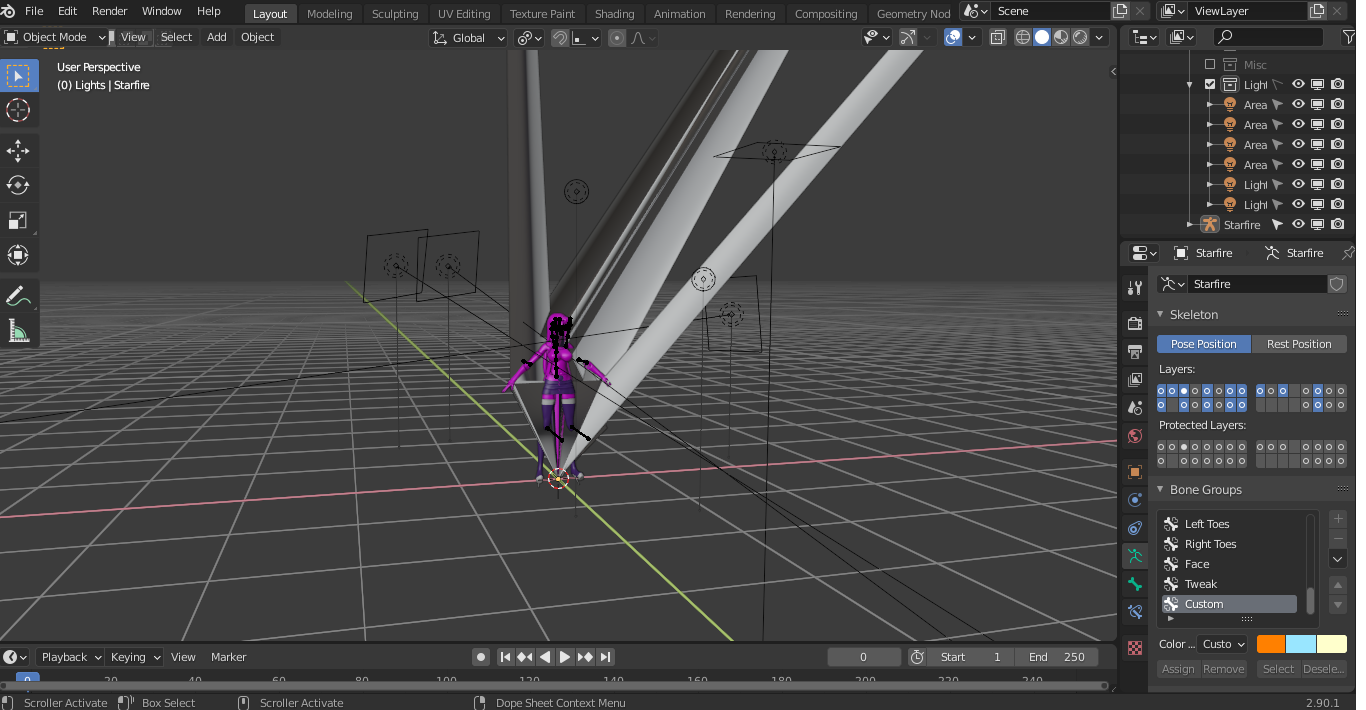Select the Select Box tool
1366x710 pixels.
point(18,75)
